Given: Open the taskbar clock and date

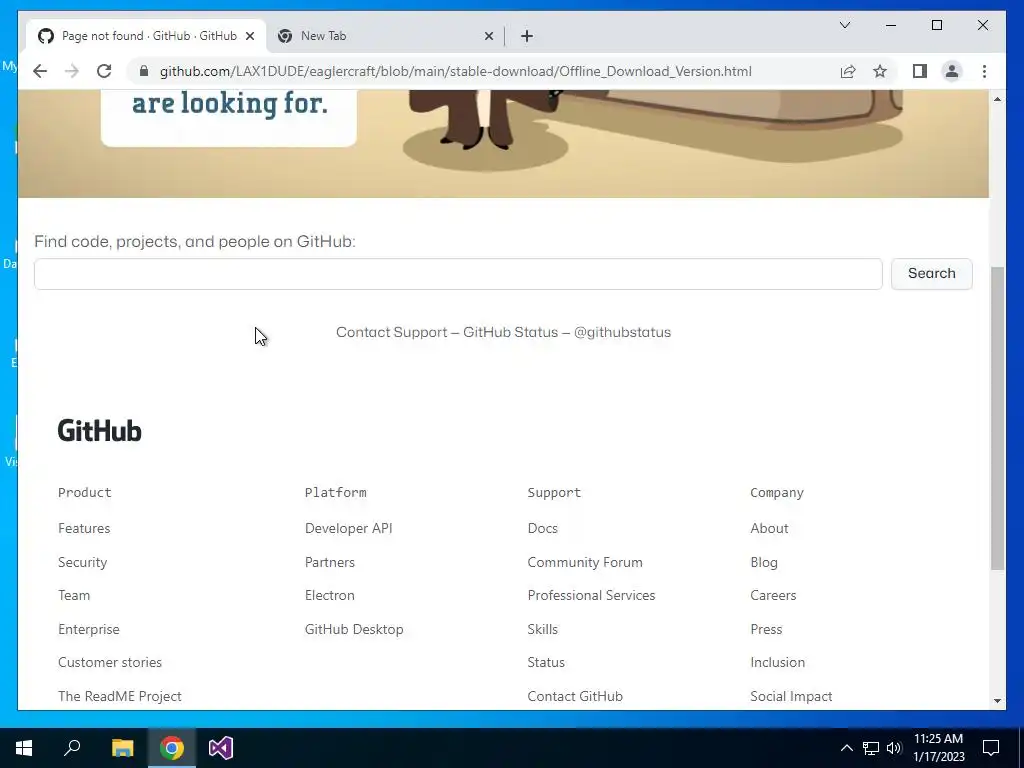Looking at the screenshot, I should coord(938,748).
